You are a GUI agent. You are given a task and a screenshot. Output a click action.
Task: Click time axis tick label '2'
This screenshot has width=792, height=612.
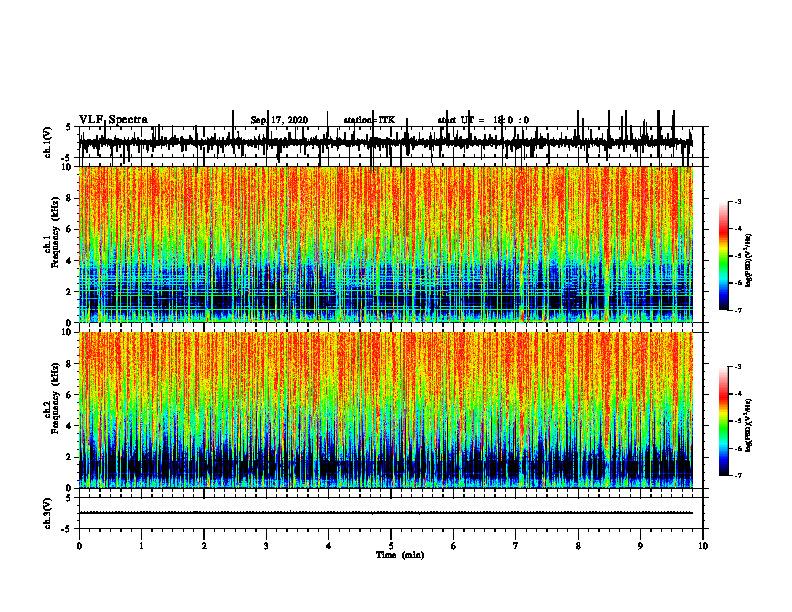coord(204,546)
